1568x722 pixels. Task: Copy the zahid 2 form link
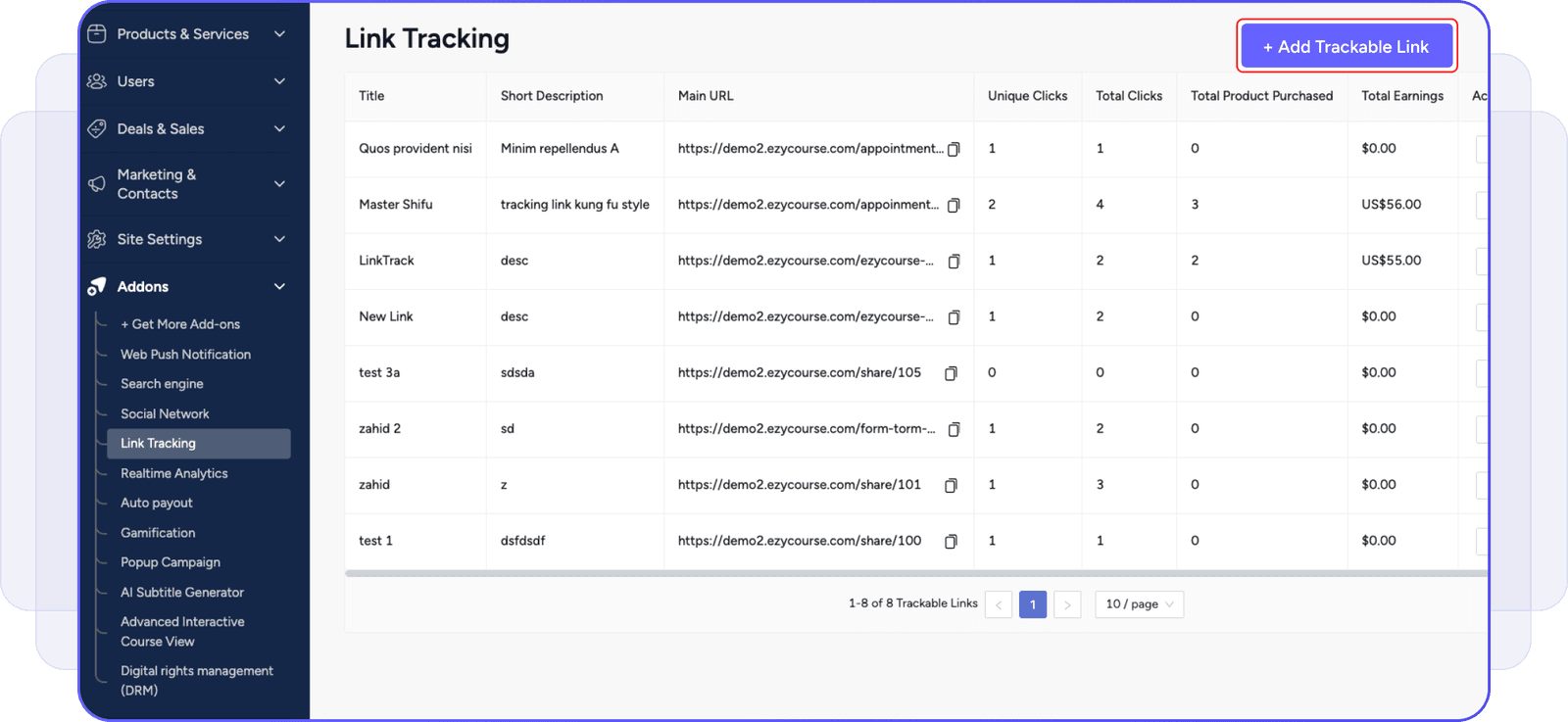pyautogui.click(x=954, y=429)
